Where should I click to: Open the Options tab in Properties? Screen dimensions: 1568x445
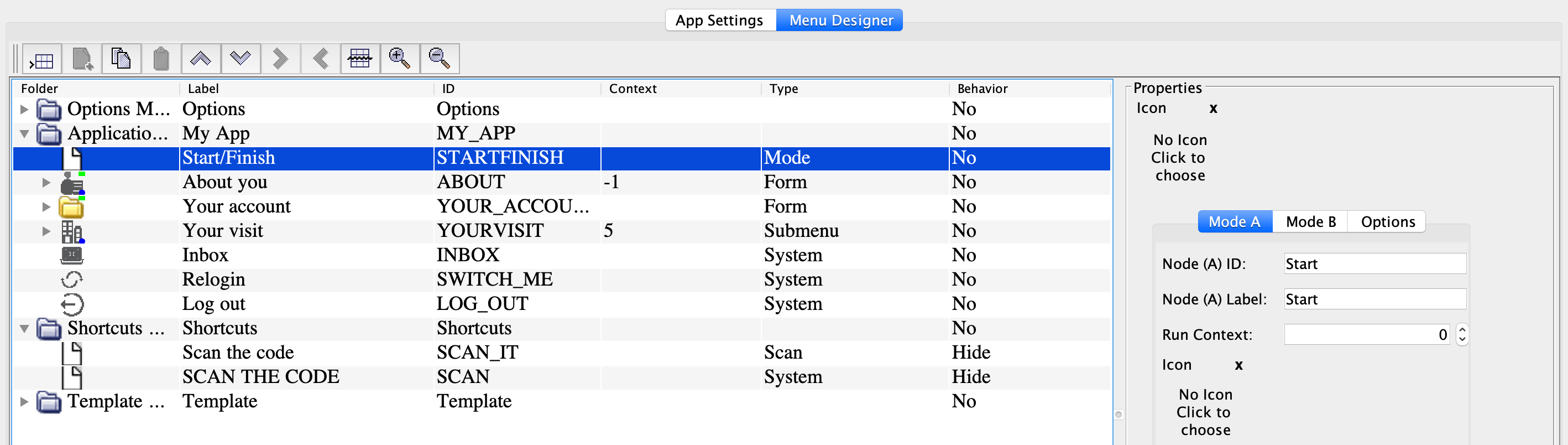[x=1387, y=222]
